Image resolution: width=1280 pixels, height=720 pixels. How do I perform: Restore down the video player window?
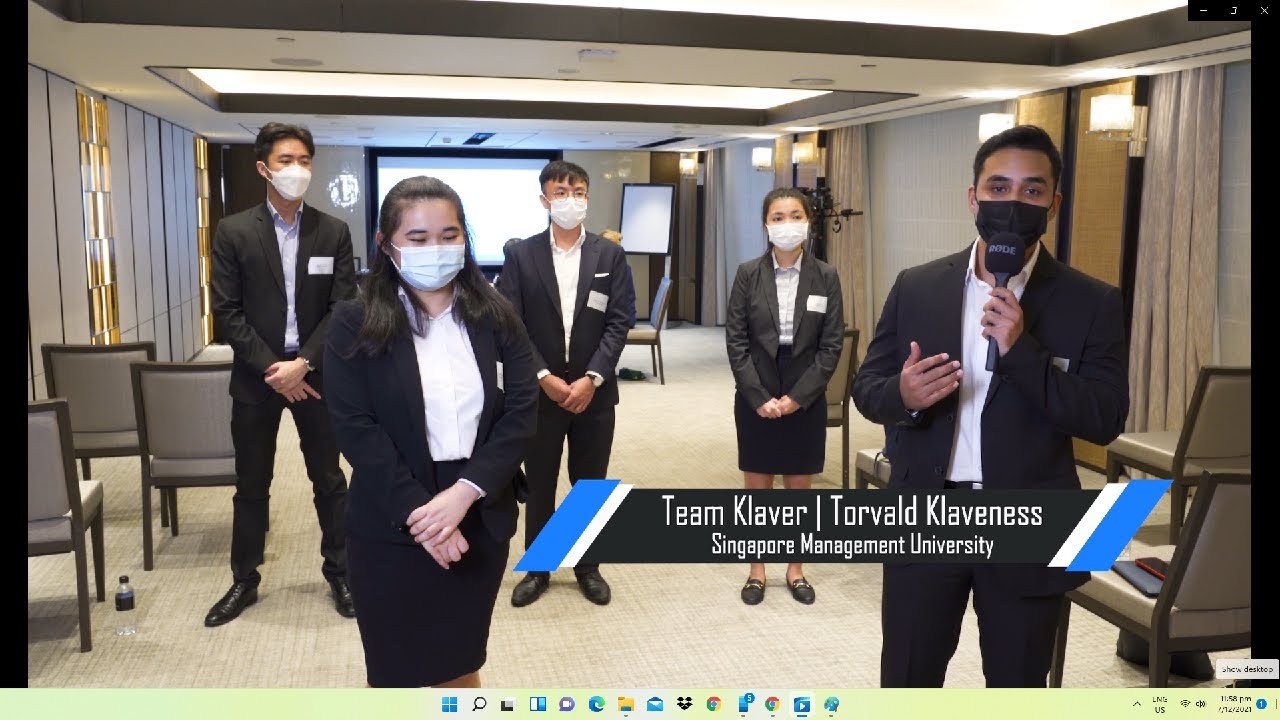(1234, 10)
